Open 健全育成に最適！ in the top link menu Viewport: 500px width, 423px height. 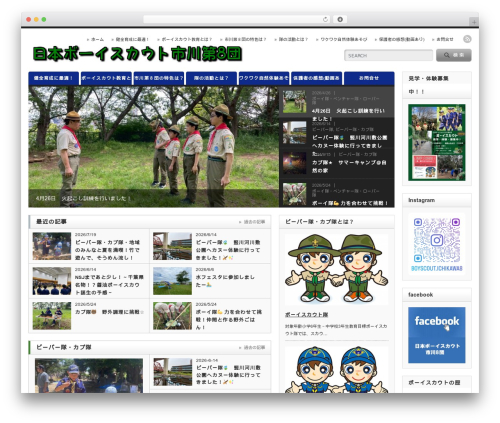click(132, 39)
